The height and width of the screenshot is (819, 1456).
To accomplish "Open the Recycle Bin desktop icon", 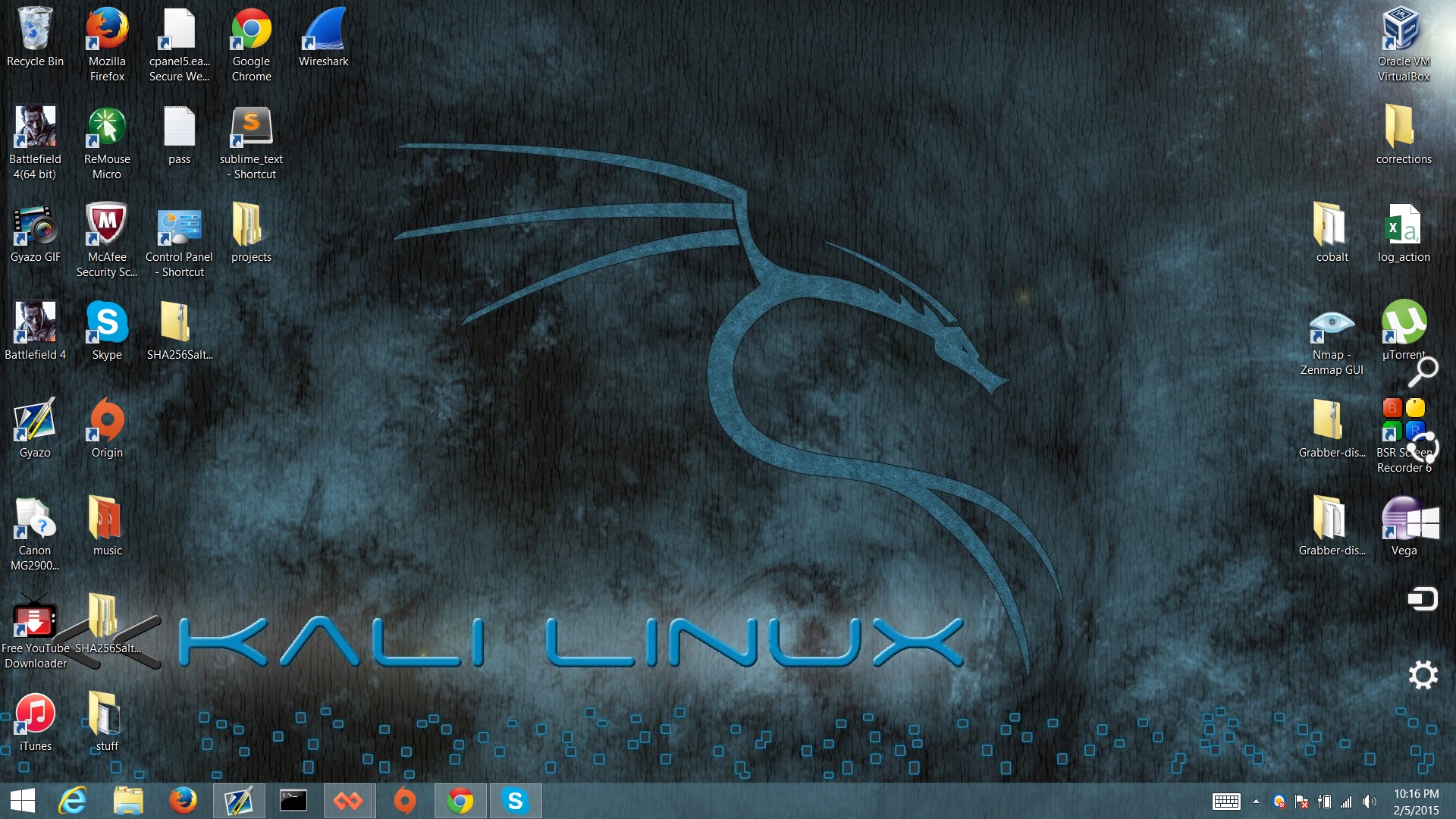I will coord(35,38).
